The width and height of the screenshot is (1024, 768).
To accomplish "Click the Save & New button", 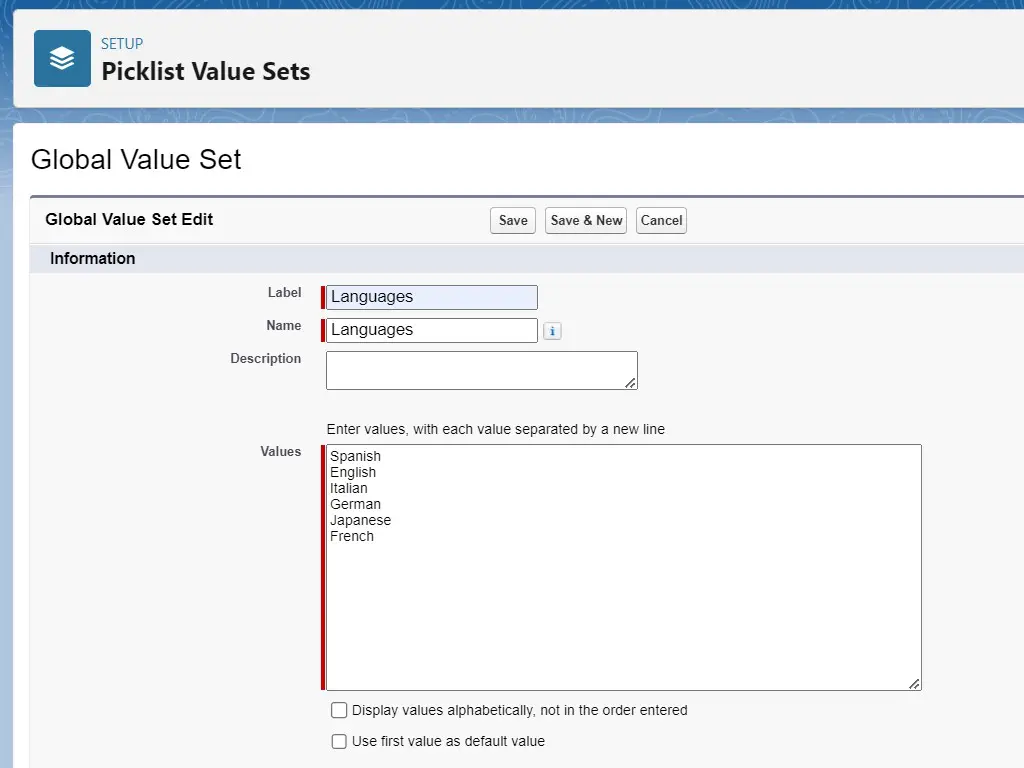I will coord(586,221).
